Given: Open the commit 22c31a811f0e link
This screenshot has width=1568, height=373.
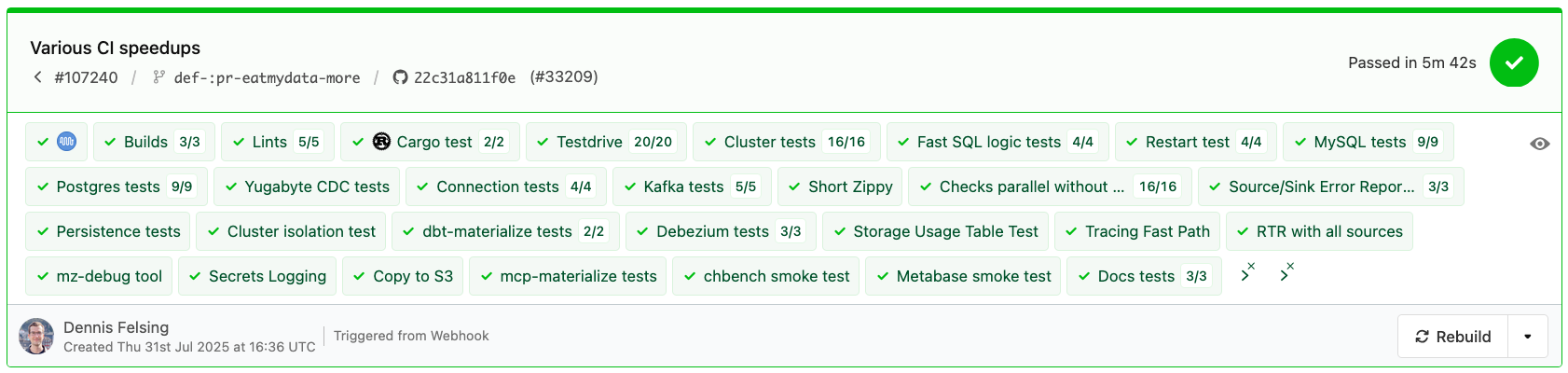Looking at the screenshot, I should pos(464,77).
